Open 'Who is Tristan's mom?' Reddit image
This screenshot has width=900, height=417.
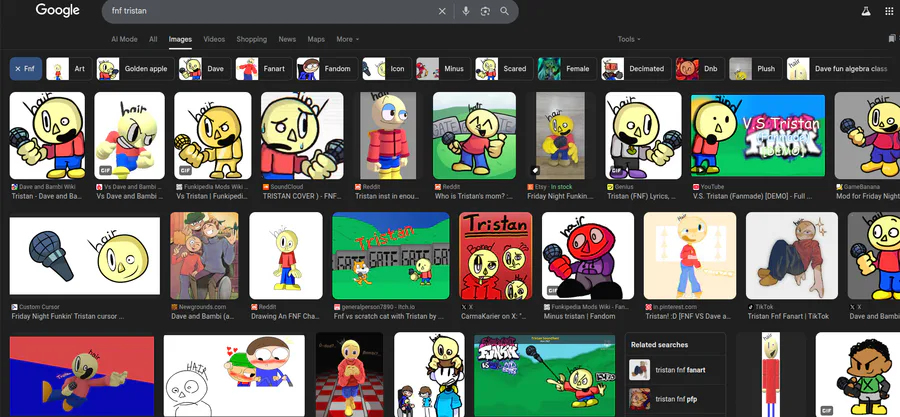point(474,135)
